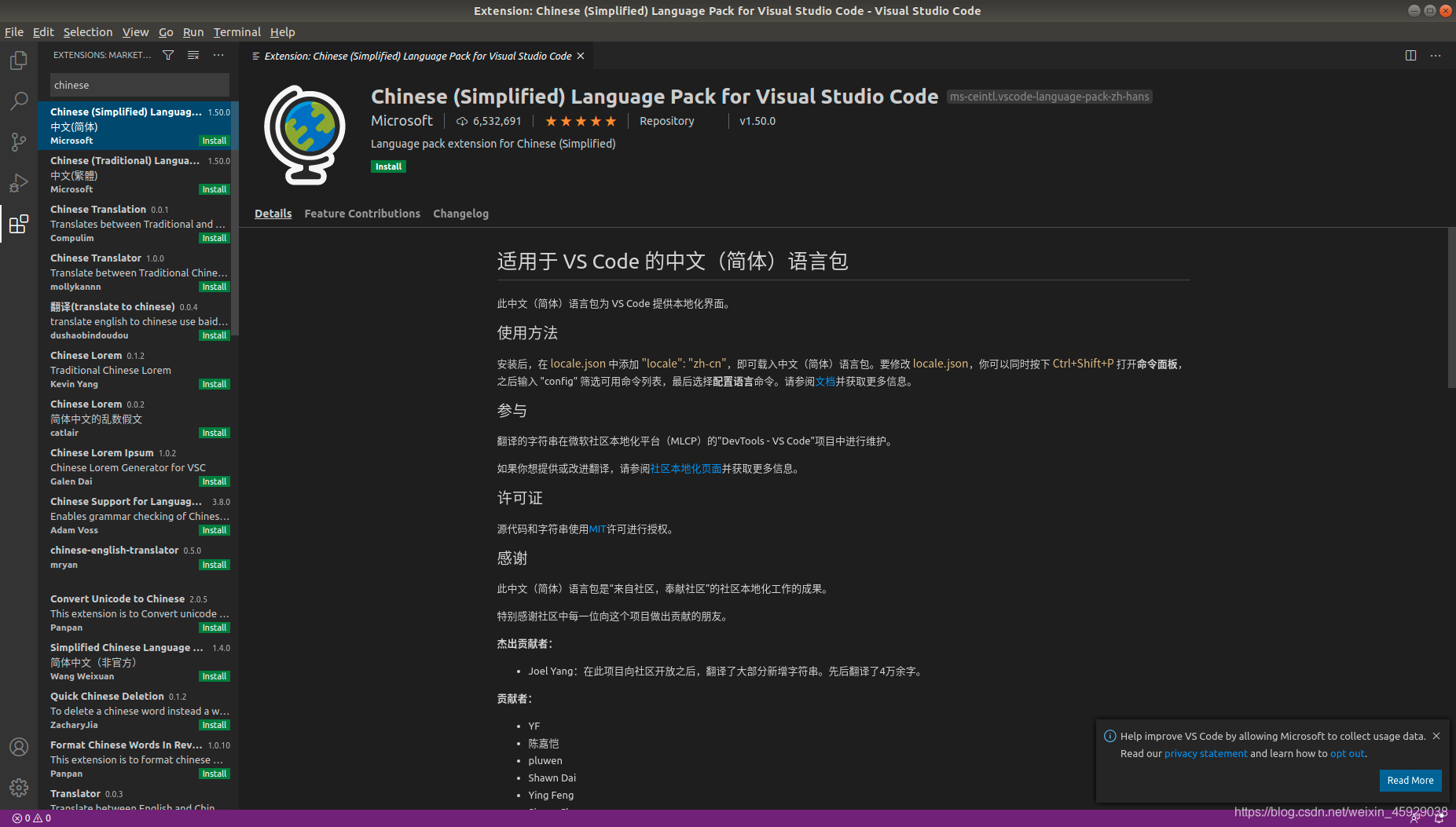Install Convert Unicode to Chinese
This screenshot has width=1456, height=827.
coord(214,628)
